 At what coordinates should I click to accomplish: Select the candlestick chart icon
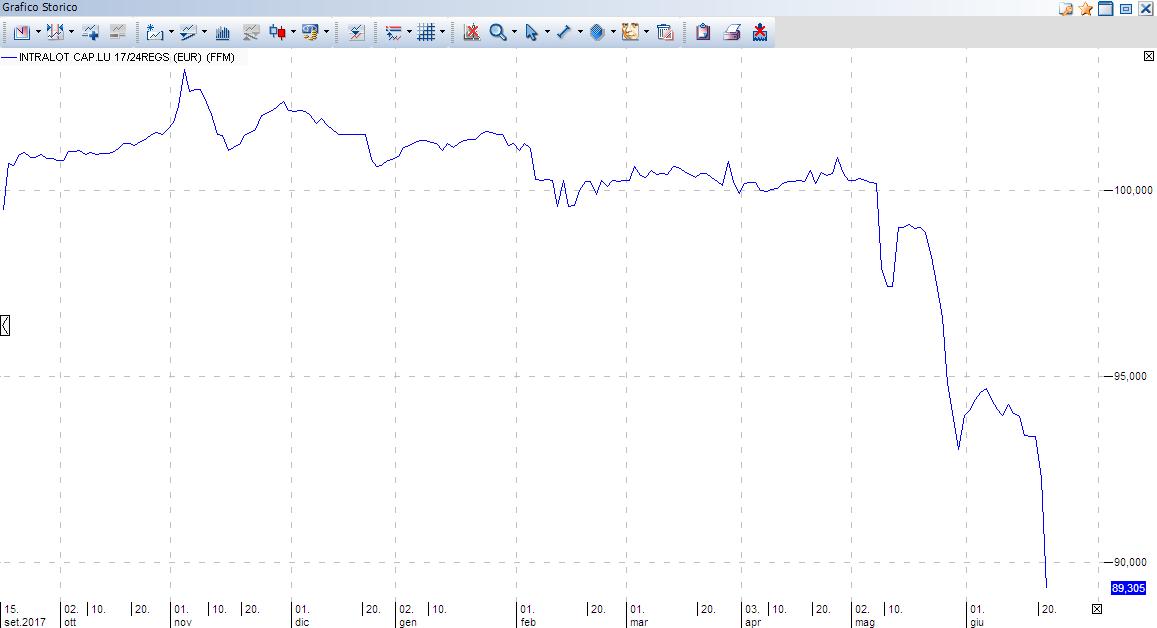click(277, 32)
